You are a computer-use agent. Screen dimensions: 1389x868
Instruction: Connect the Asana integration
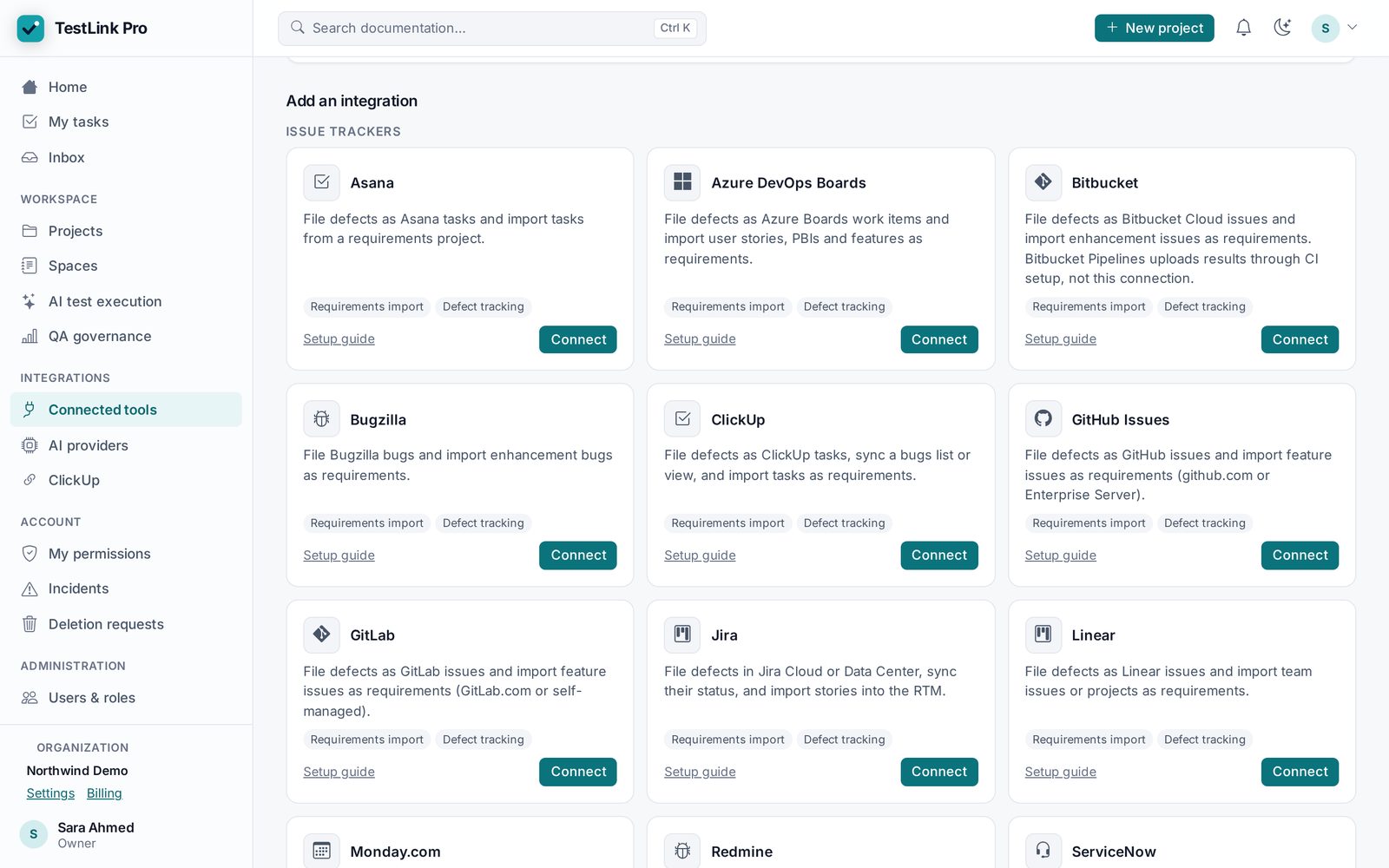(x=578, y=339)
